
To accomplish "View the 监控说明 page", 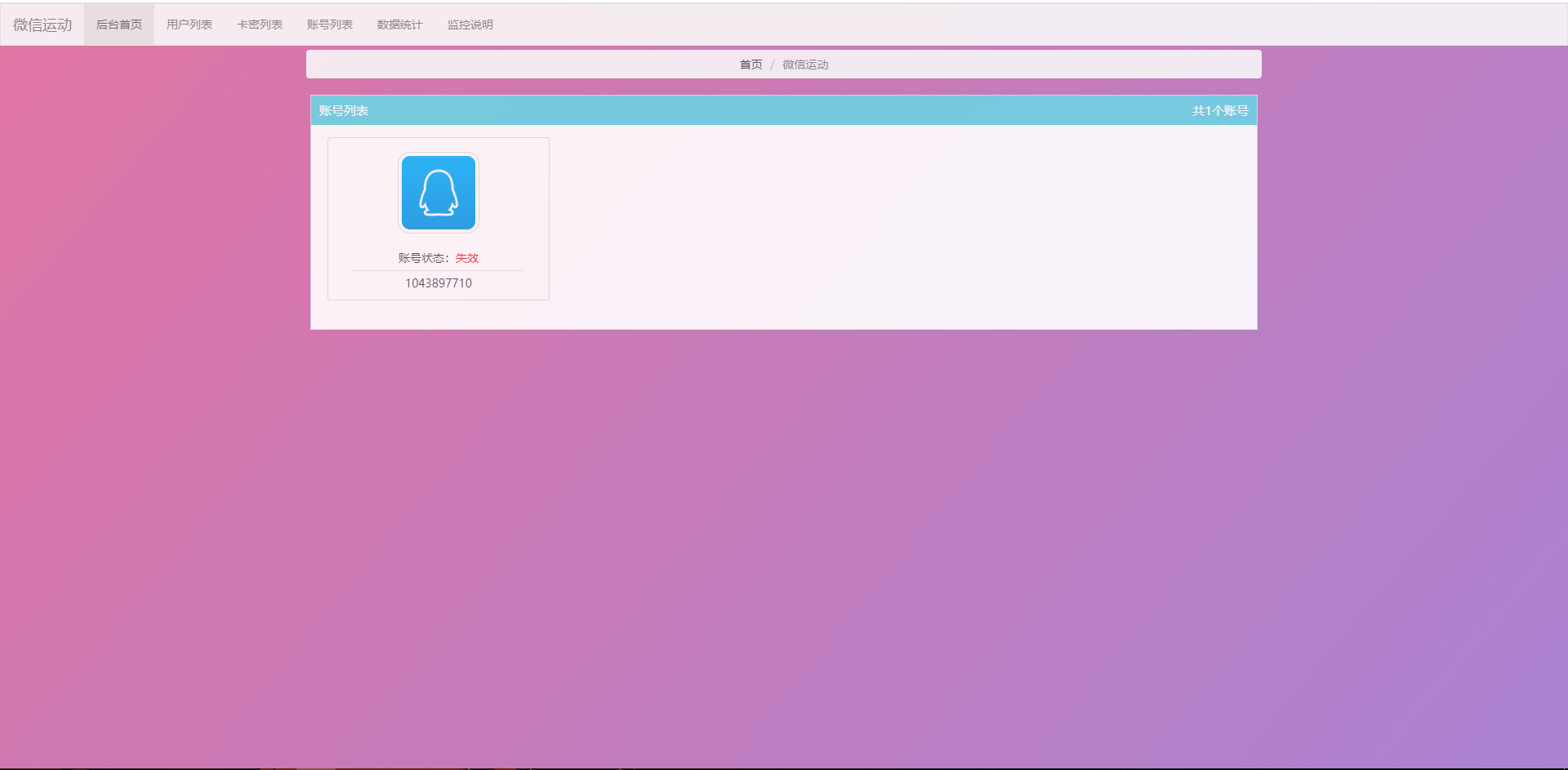I will (470, 24).
